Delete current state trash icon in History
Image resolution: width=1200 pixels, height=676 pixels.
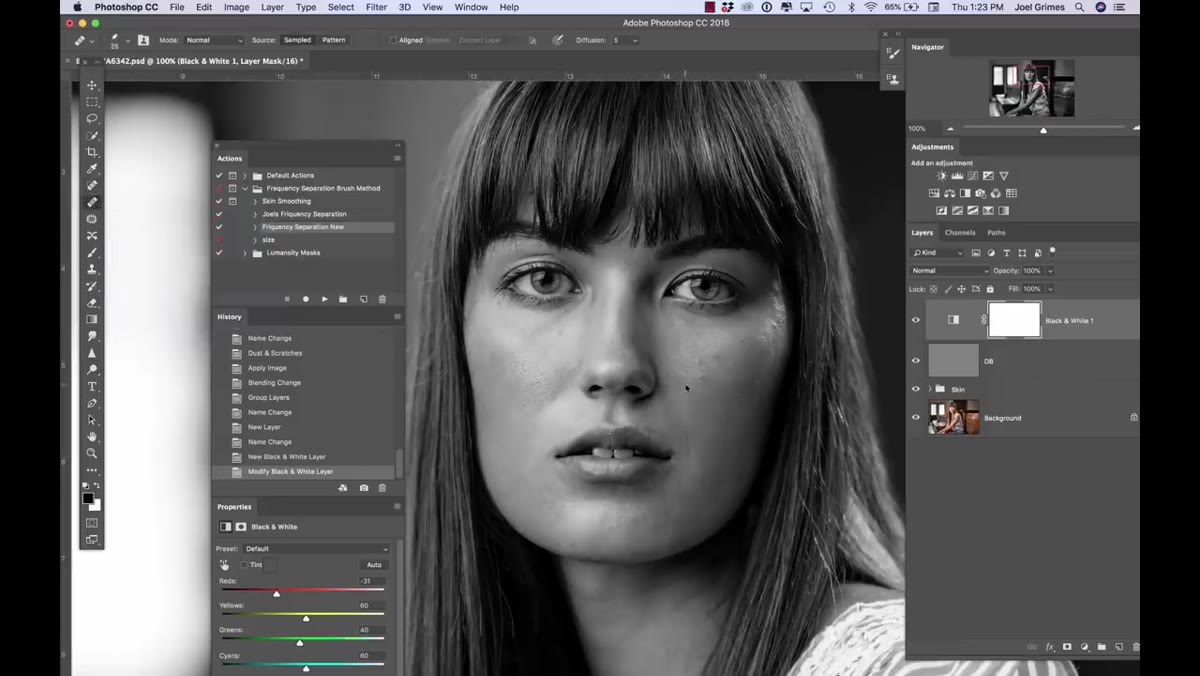tap(382, 488)
